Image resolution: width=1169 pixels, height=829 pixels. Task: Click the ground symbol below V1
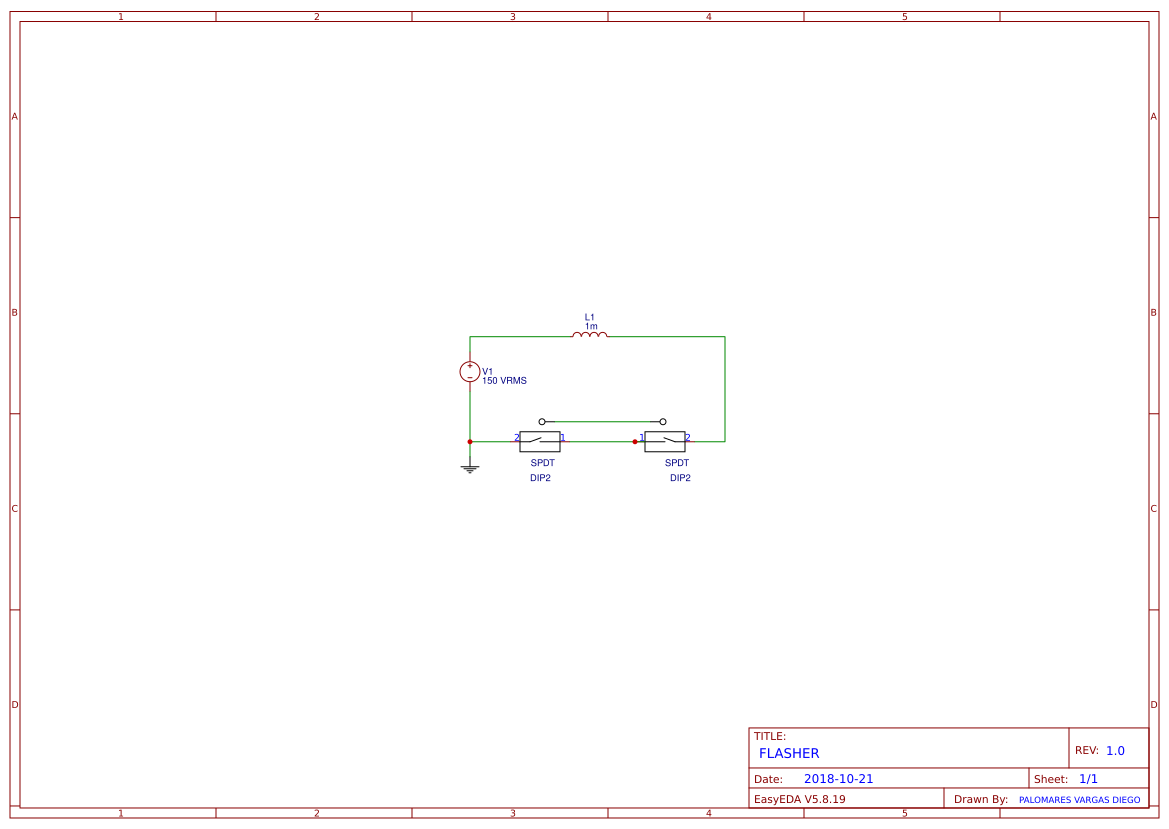(470, 467)
